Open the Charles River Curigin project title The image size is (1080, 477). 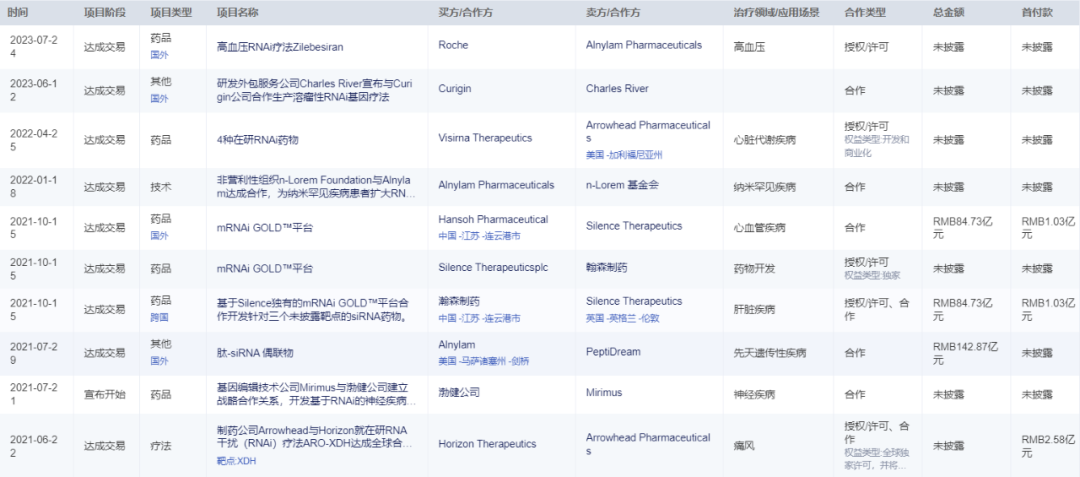314,91
